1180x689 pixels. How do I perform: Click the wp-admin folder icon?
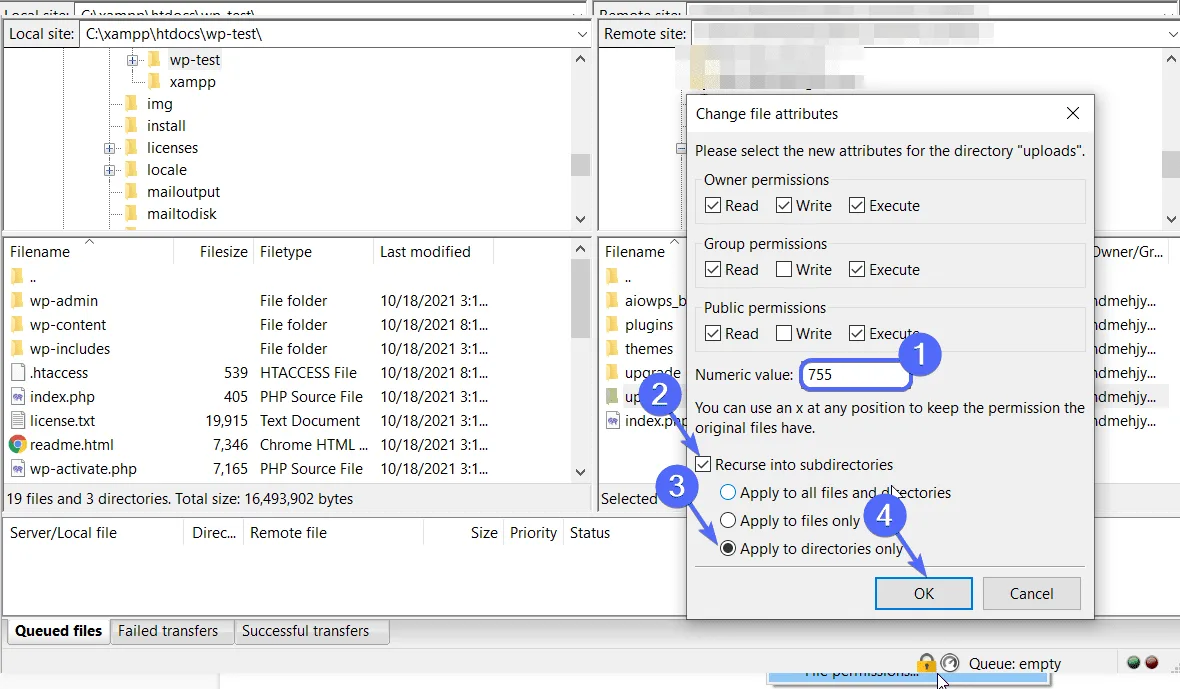pos(17,301)
